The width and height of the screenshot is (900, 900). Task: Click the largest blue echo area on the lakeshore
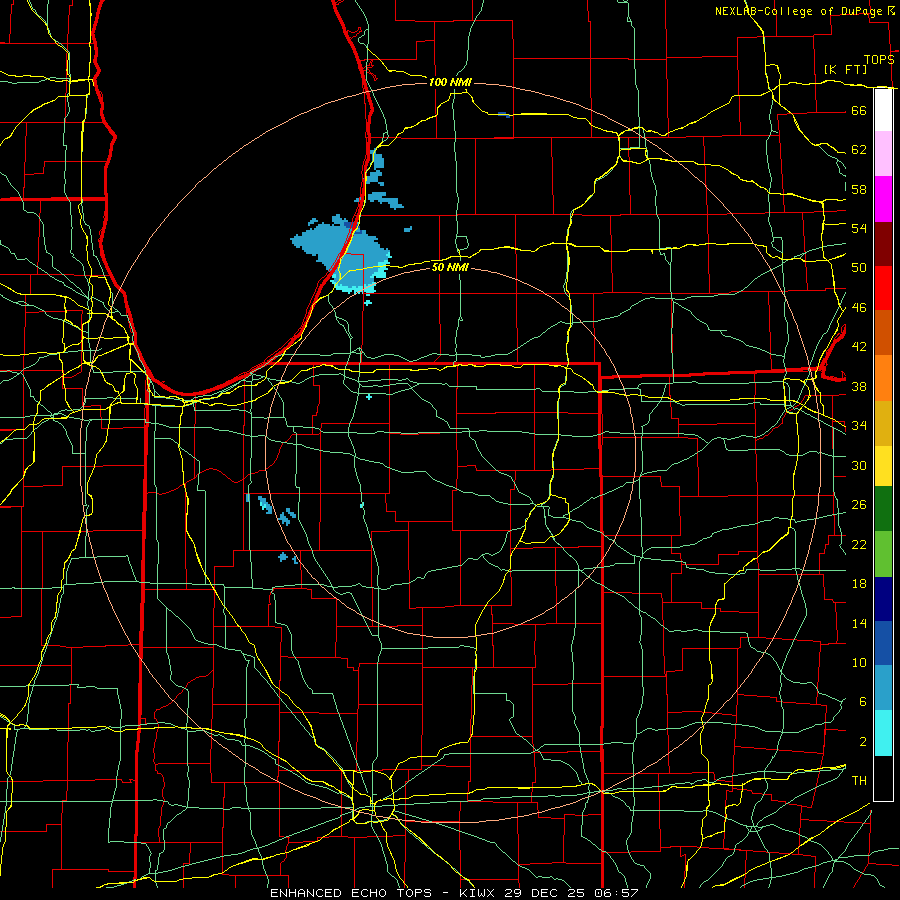[343, 253]
